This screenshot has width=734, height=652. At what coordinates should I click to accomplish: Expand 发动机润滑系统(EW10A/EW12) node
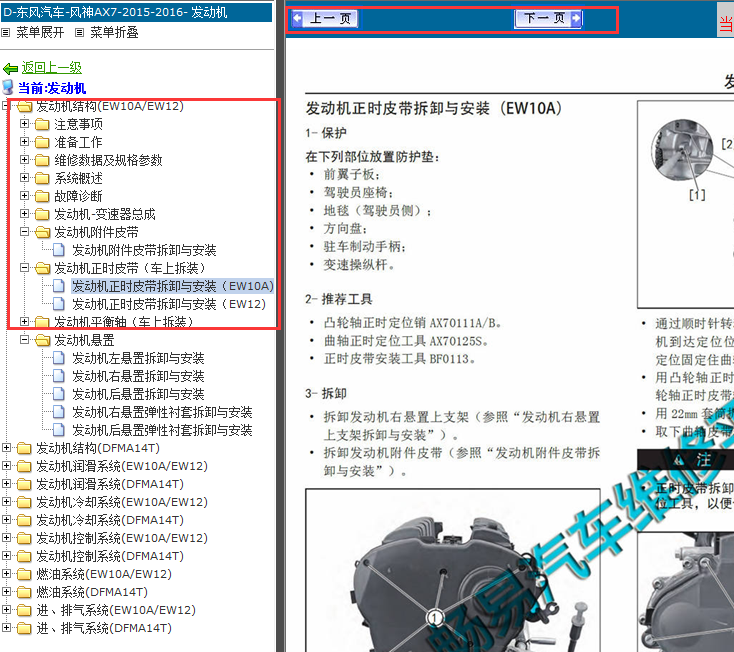pos(7,465)
